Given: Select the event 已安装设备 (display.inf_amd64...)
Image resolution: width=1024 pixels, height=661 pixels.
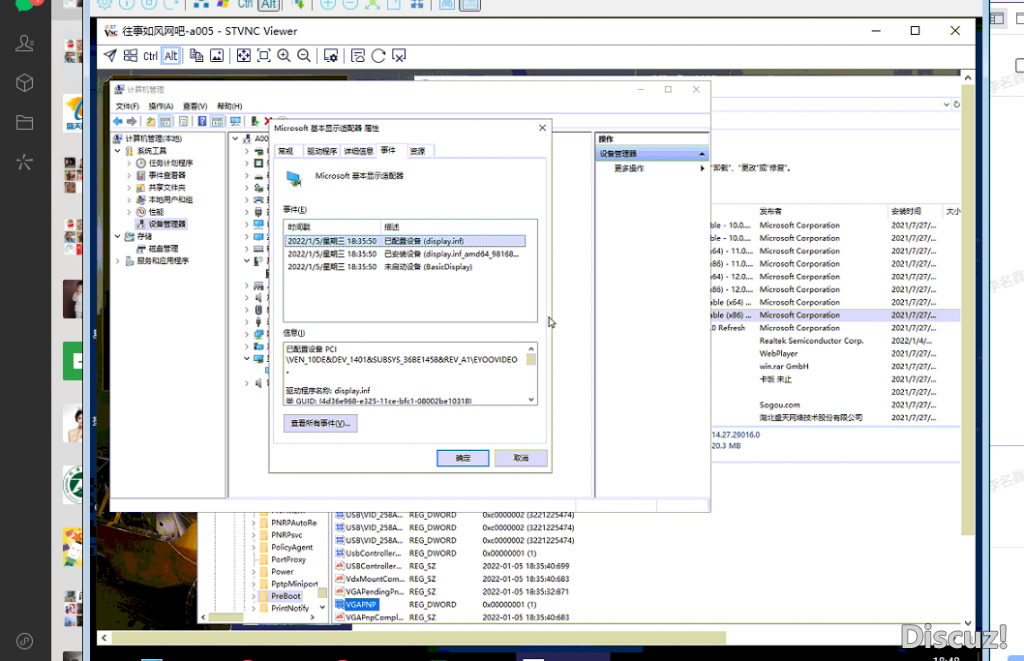Looking at the screenshot, I should point(405,254).
